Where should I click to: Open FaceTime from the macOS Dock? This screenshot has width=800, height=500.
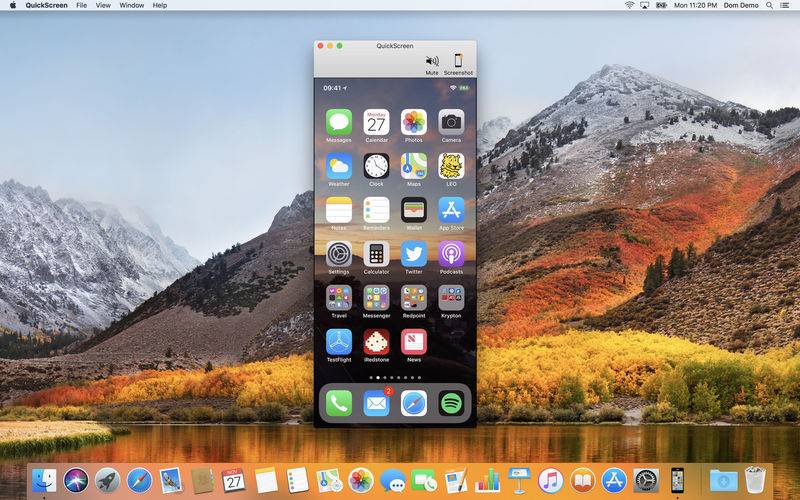[424, 481]
